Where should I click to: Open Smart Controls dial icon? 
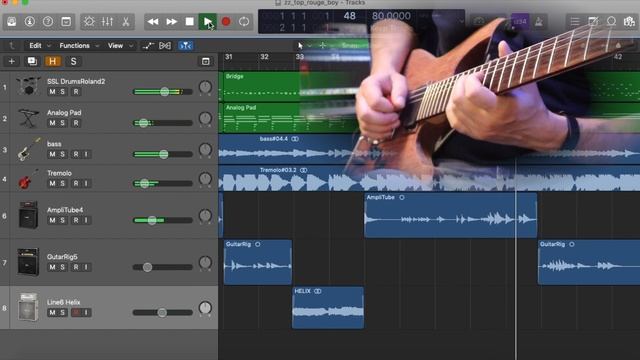coord(89,22)
